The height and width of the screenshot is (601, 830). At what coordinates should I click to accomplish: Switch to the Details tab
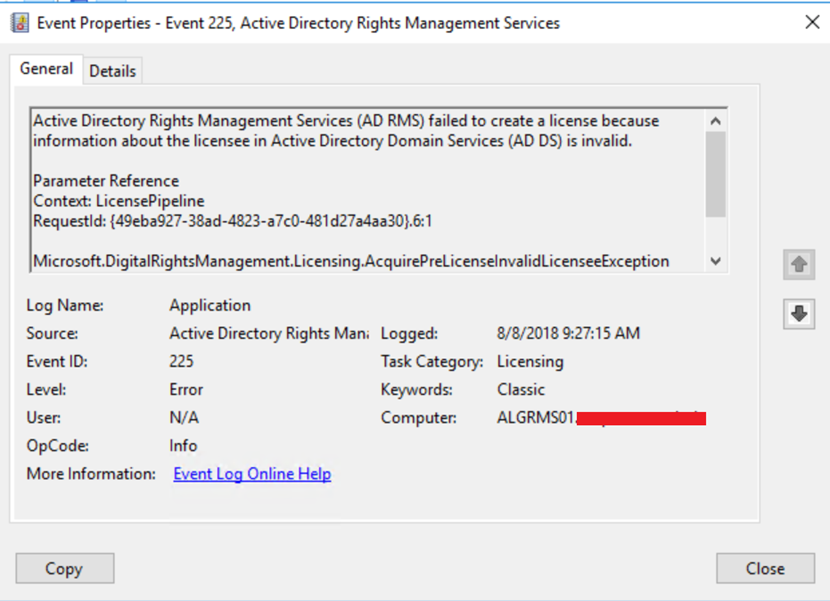coord(112,71)
